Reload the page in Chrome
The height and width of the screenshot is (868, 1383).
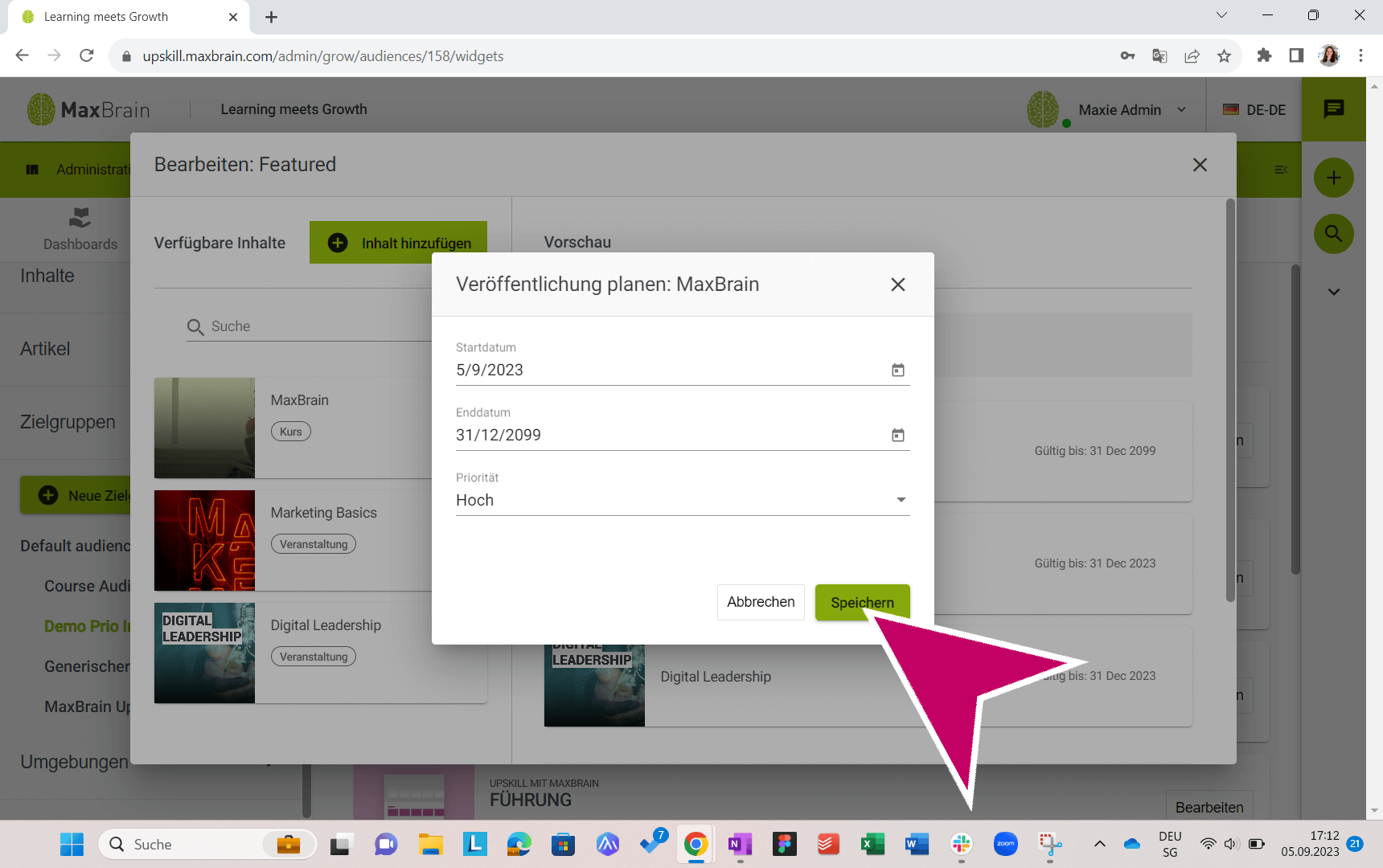(87, 55)
